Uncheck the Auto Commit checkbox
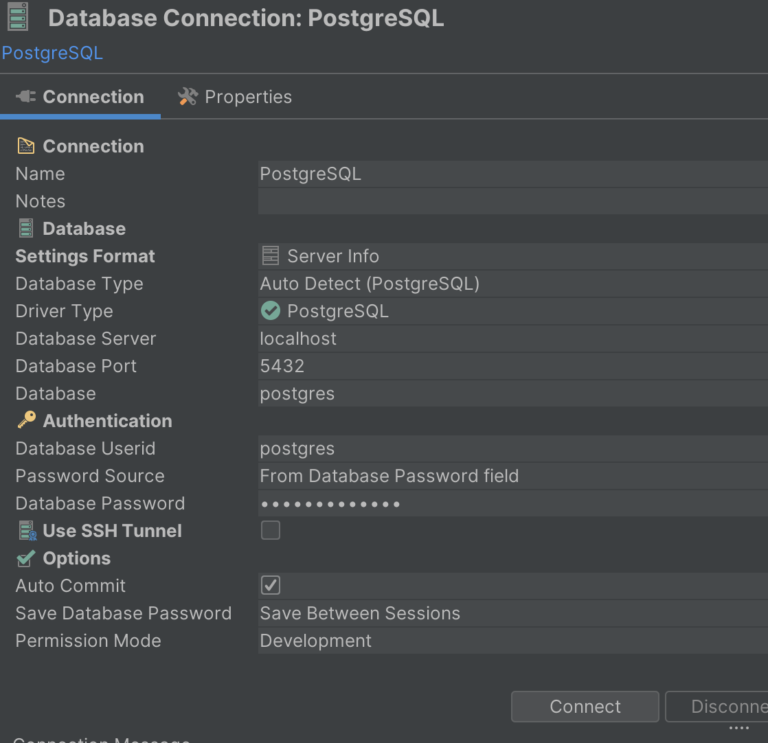 point(271,586)
